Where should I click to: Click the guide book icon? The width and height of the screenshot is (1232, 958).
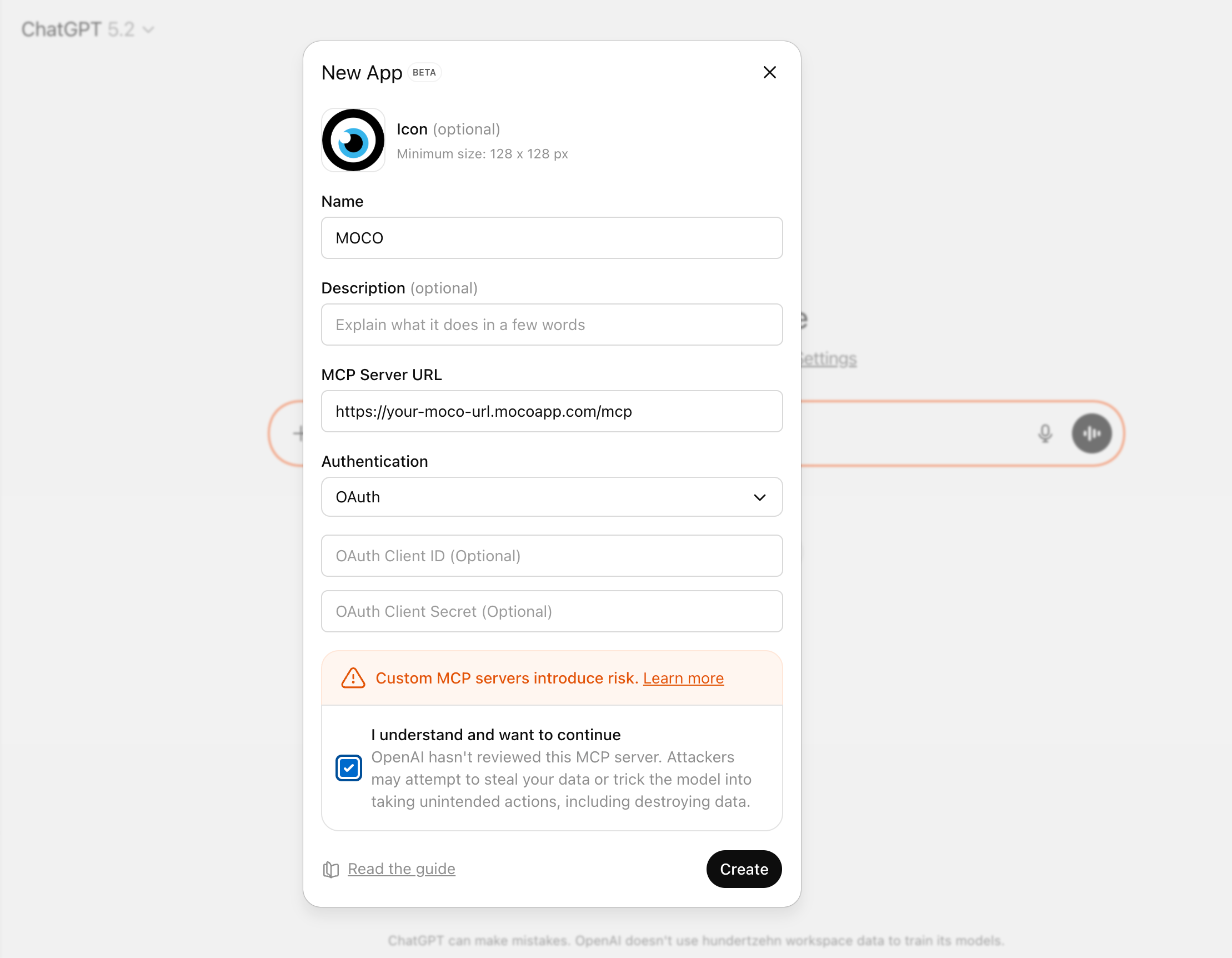coord(330,870)
